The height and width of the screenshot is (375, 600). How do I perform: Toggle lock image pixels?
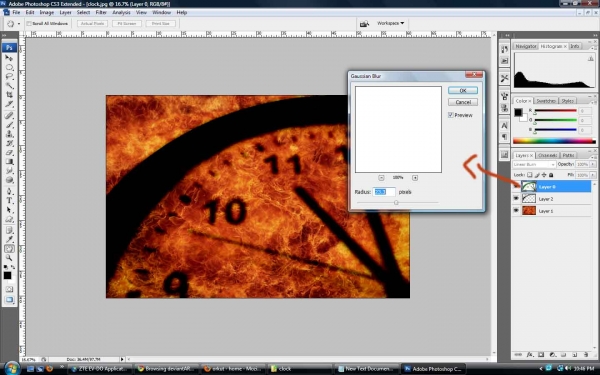[537, 175]
